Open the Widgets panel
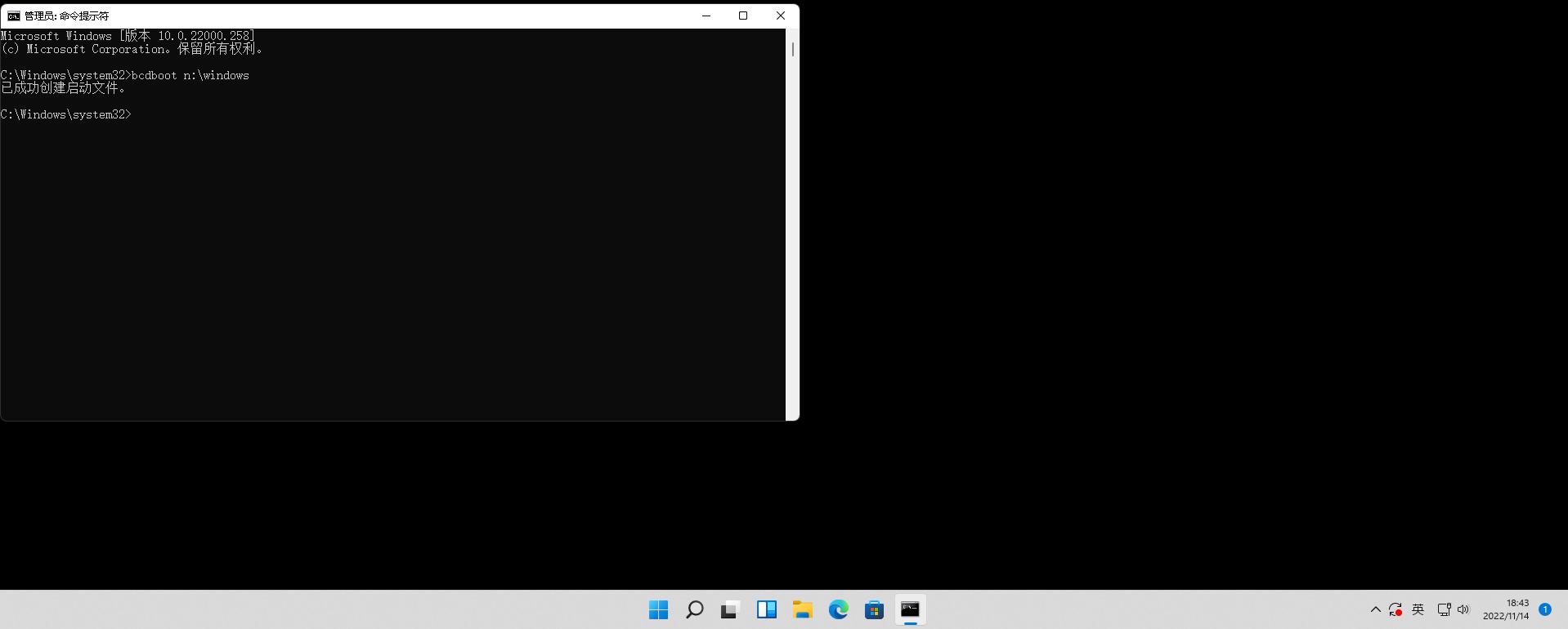 766,609
